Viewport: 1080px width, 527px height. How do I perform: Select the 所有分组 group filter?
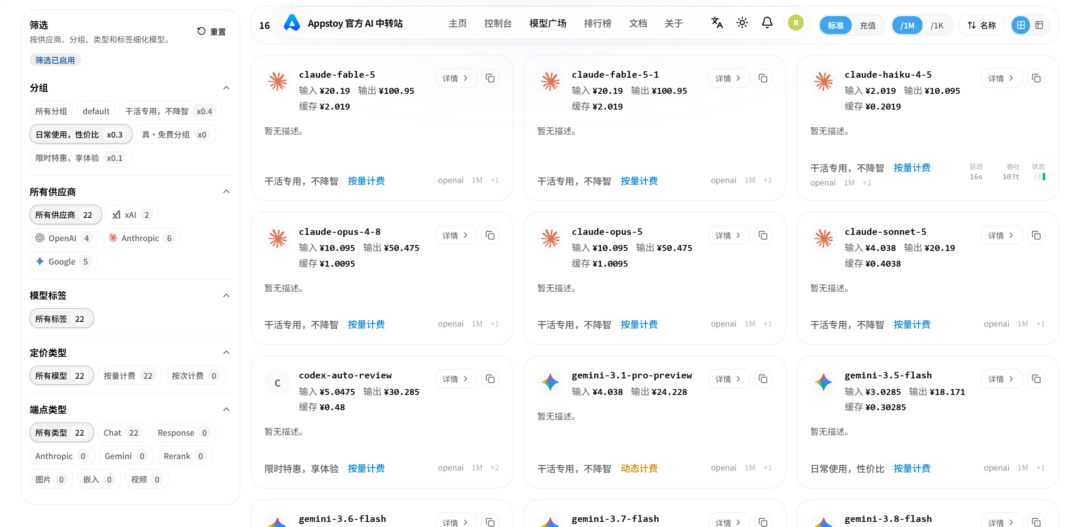[51, 111]
